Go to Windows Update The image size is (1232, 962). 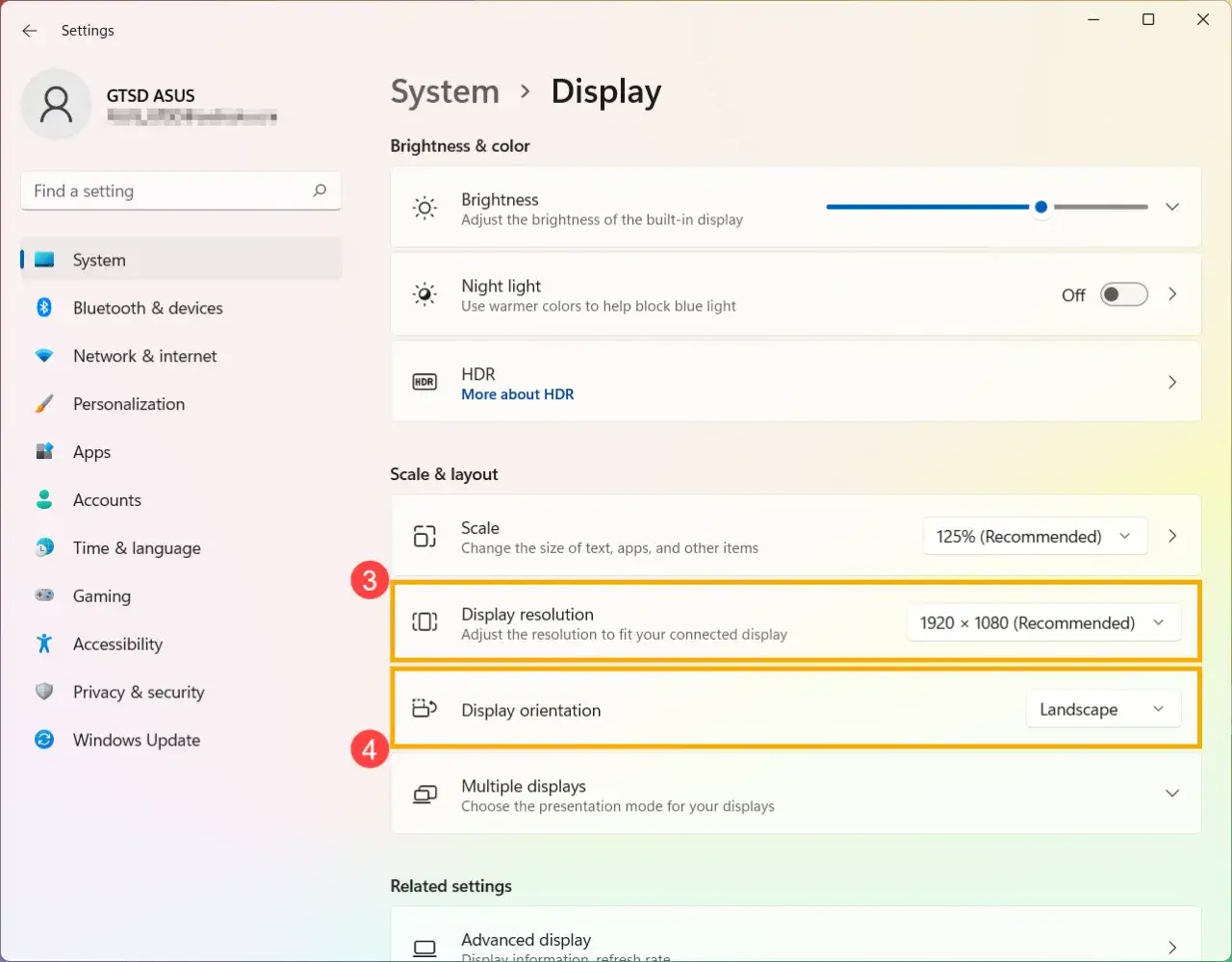click(x=182, y=740)
